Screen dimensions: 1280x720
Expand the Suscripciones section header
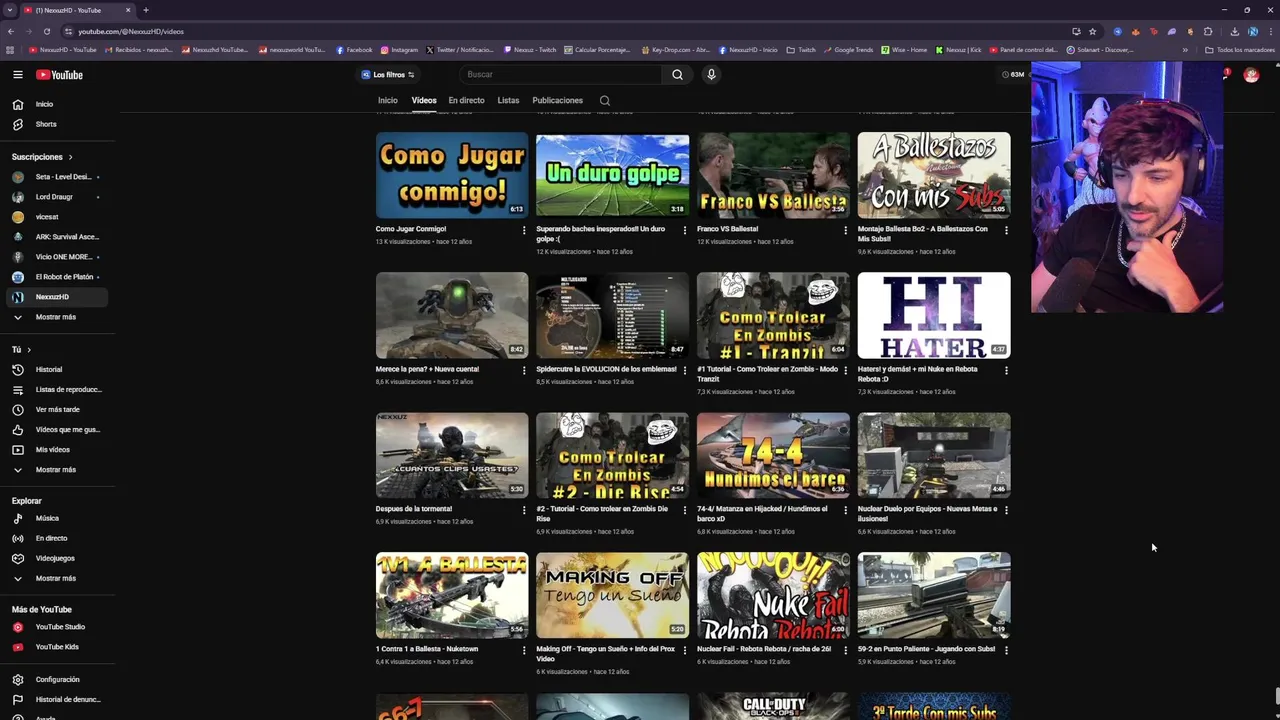(x=42, y=157)
